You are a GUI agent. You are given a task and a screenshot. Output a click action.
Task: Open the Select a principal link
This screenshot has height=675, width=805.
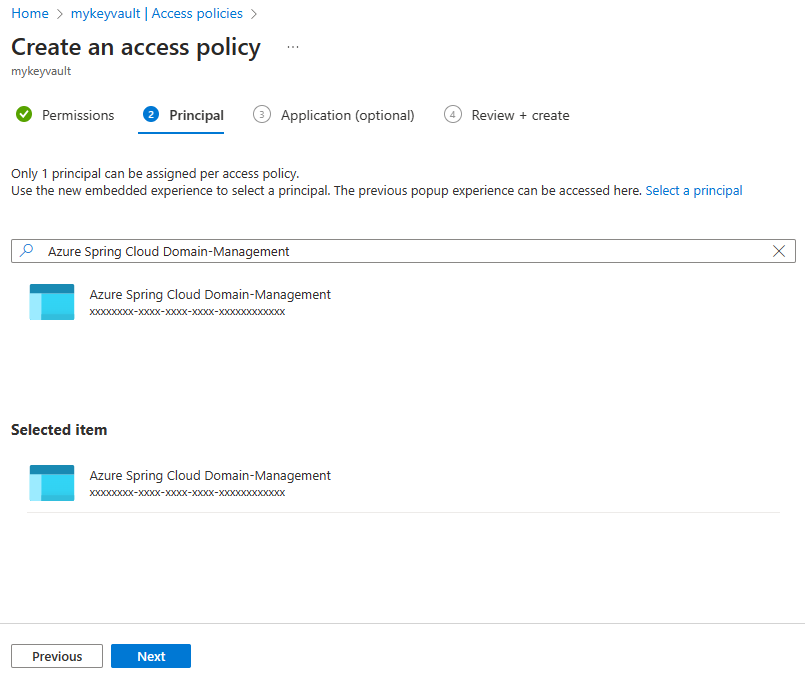click(693, 190)
